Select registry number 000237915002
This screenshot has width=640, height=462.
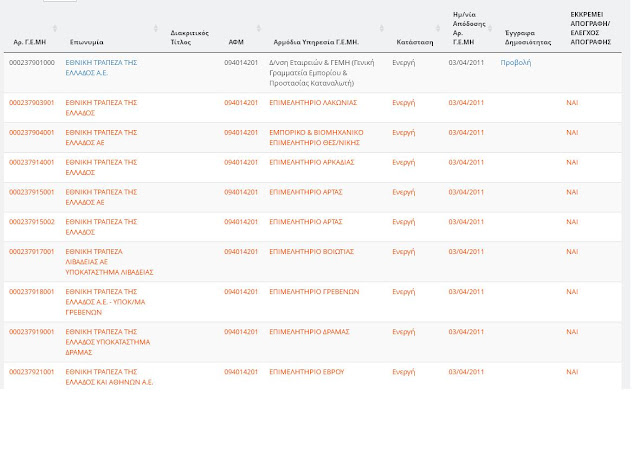[x=32, y=222]
